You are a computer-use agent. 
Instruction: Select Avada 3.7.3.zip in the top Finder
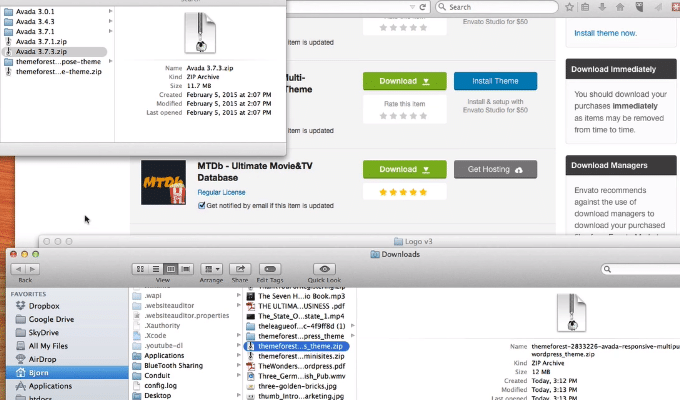point(54,52)
